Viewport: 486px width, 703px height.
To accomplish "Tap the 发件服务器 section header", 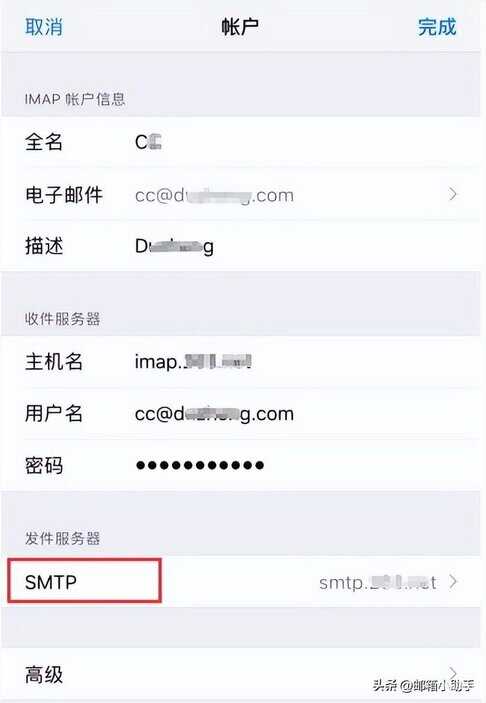I will click(x=62, y=538).
